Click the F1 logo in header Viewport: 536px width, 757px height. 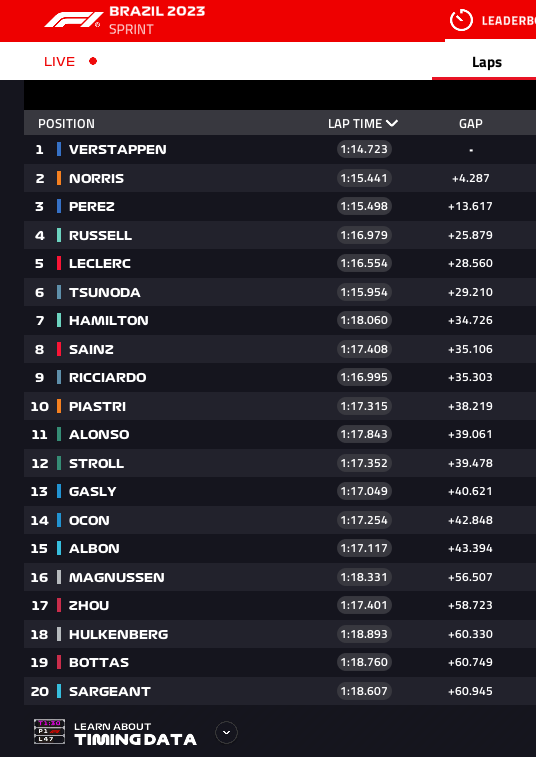coord(72,20)
